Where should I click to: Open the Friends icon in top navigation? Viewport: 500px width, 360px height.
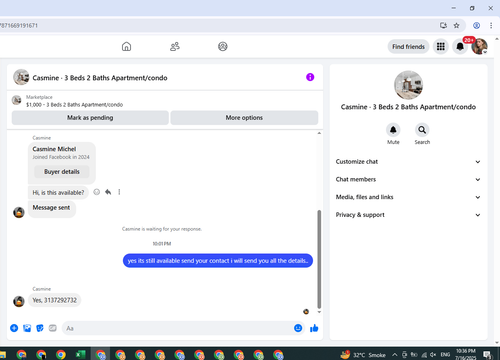[x=175, y=46]
